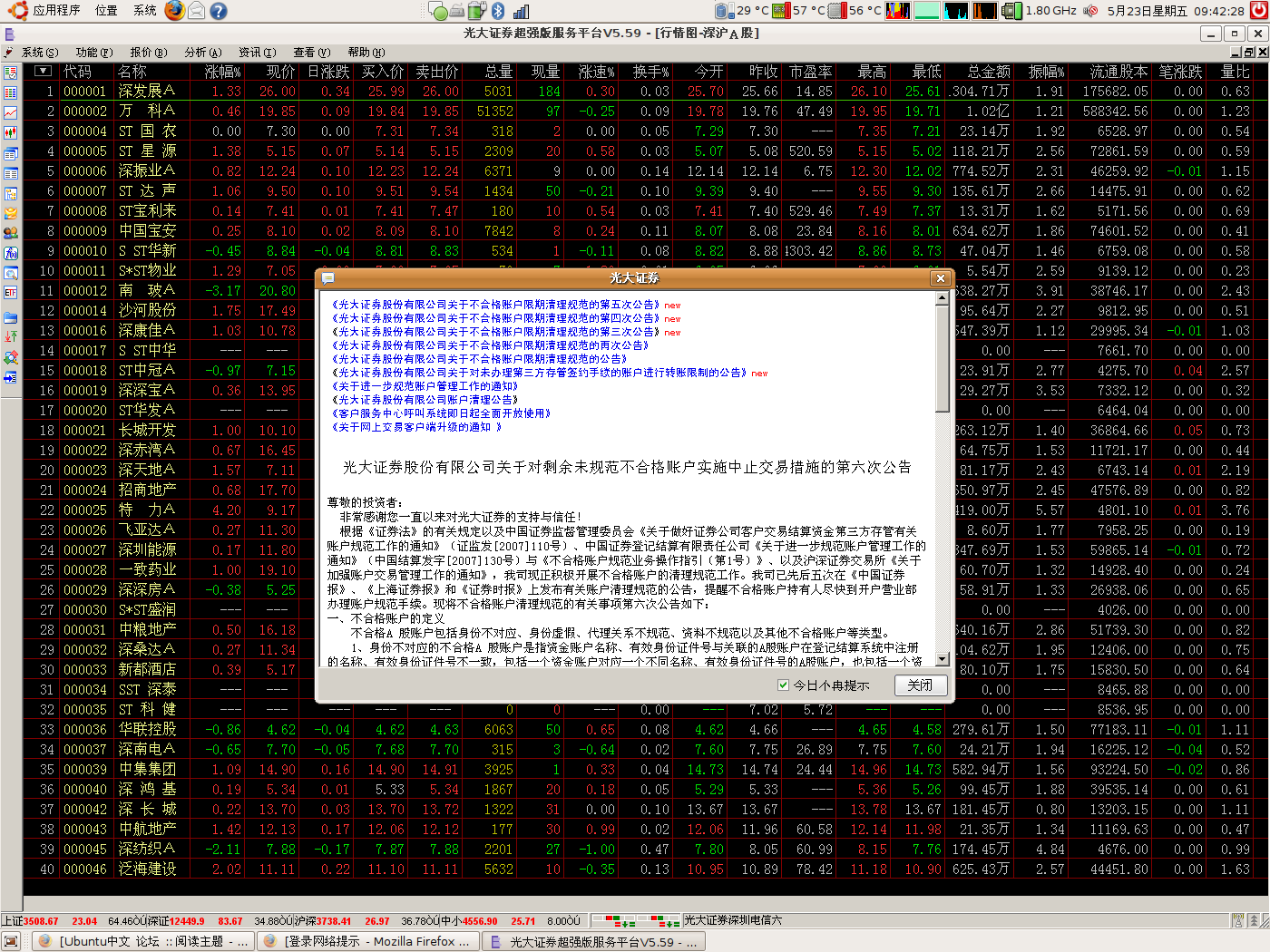
Task: Click the printer tray icon
Action: 456,11
